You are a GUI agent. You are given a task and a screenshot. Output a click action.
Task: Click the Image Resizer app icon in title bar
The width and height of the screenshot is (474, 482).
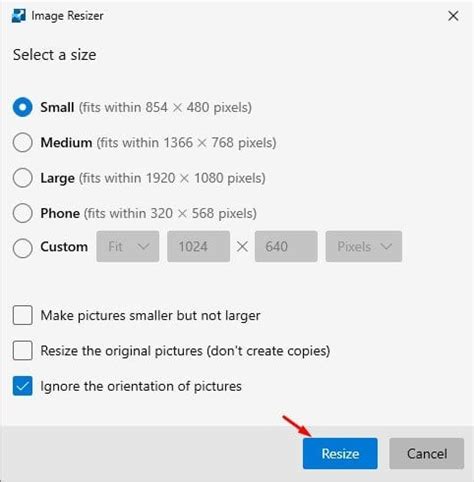click(18, 16)
